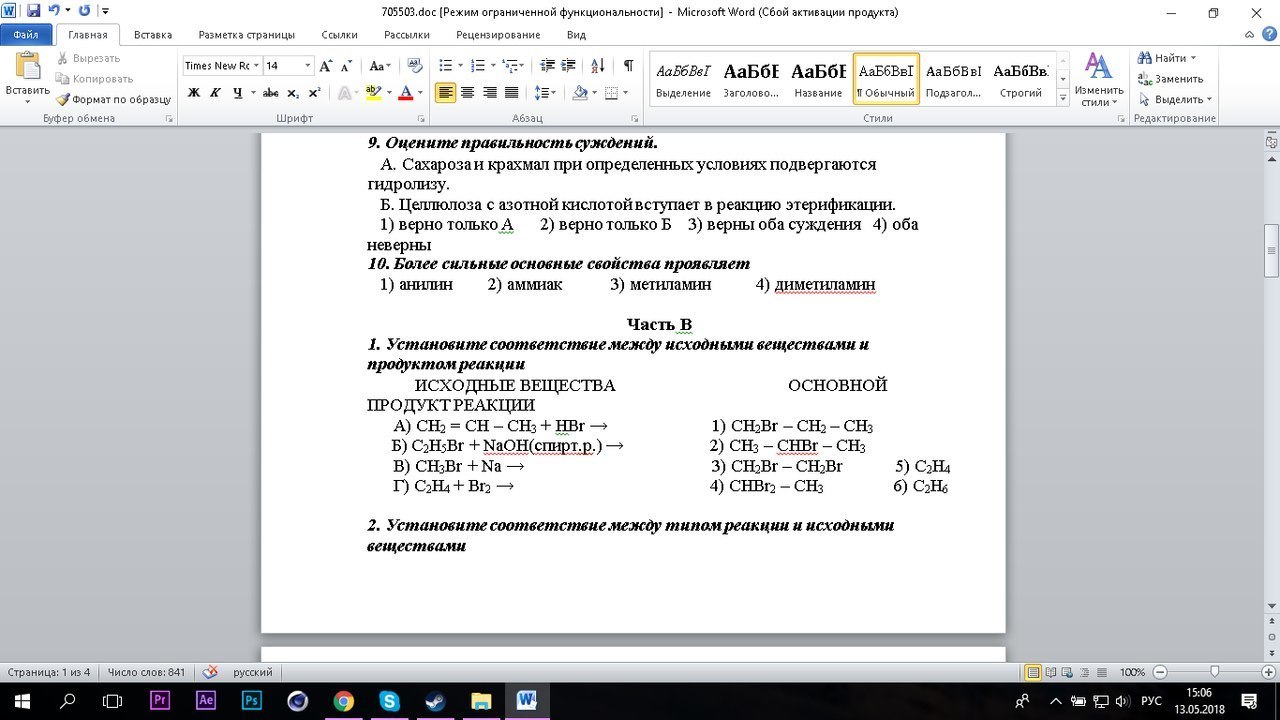1280x720 pixels.
Task: Justify the paragraph text
Action: [x=511, y=93]
